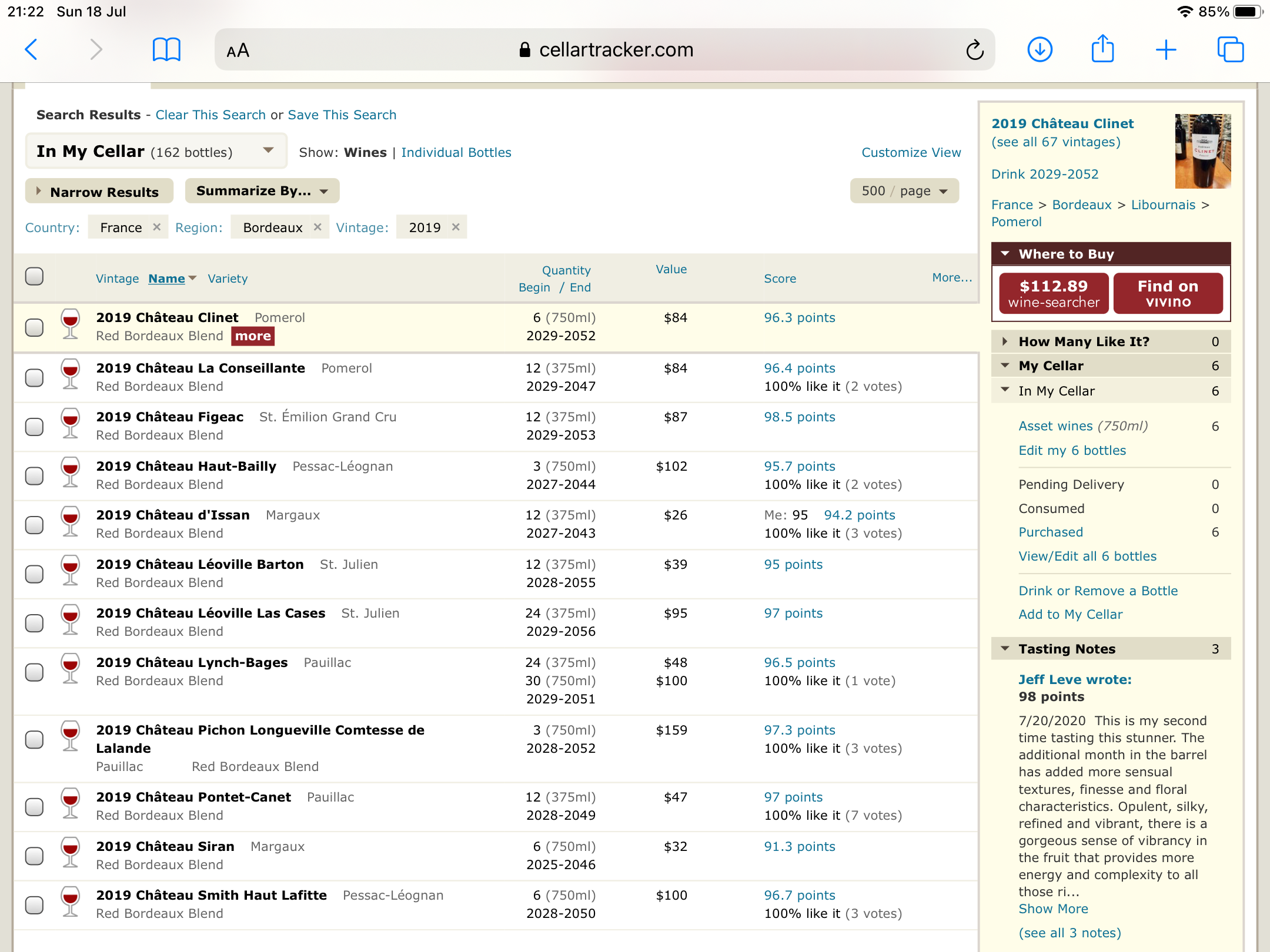Open the Safari downloads icon
This screenshot has width=1270, height=952.
click(x=1040, y=50)
